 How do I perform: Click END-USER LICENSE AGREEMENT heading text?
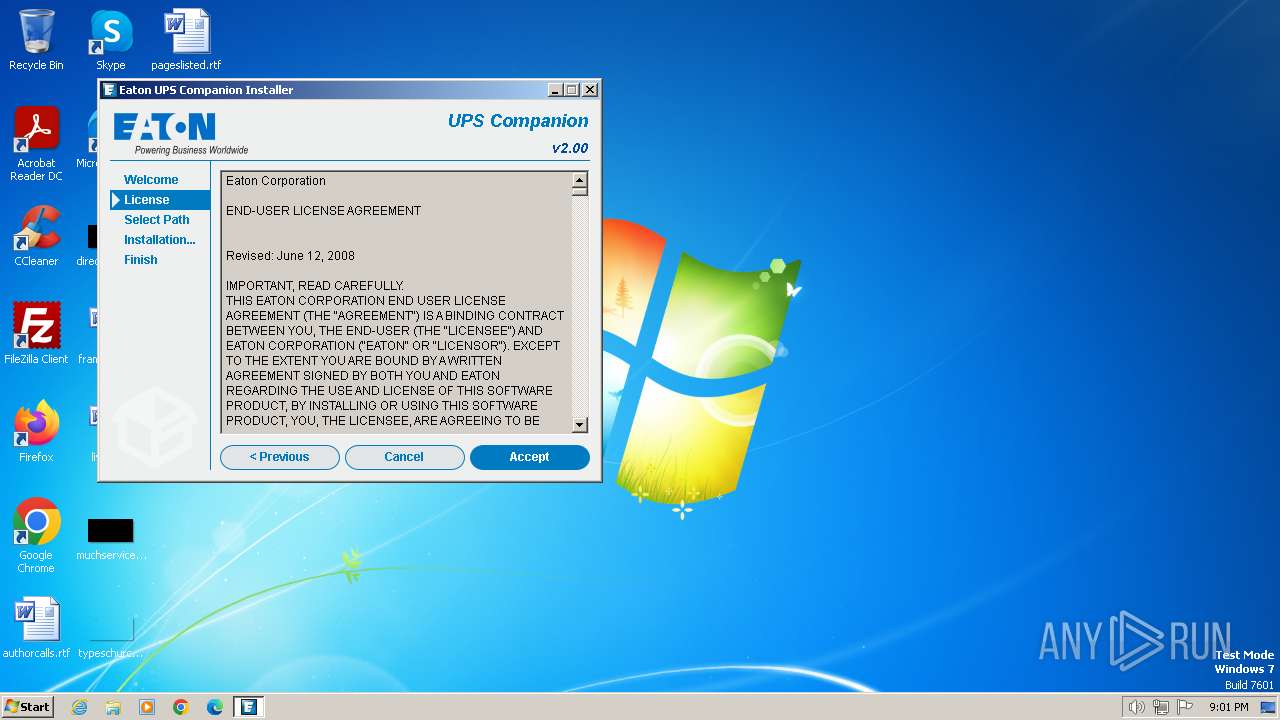coord(323,211)
